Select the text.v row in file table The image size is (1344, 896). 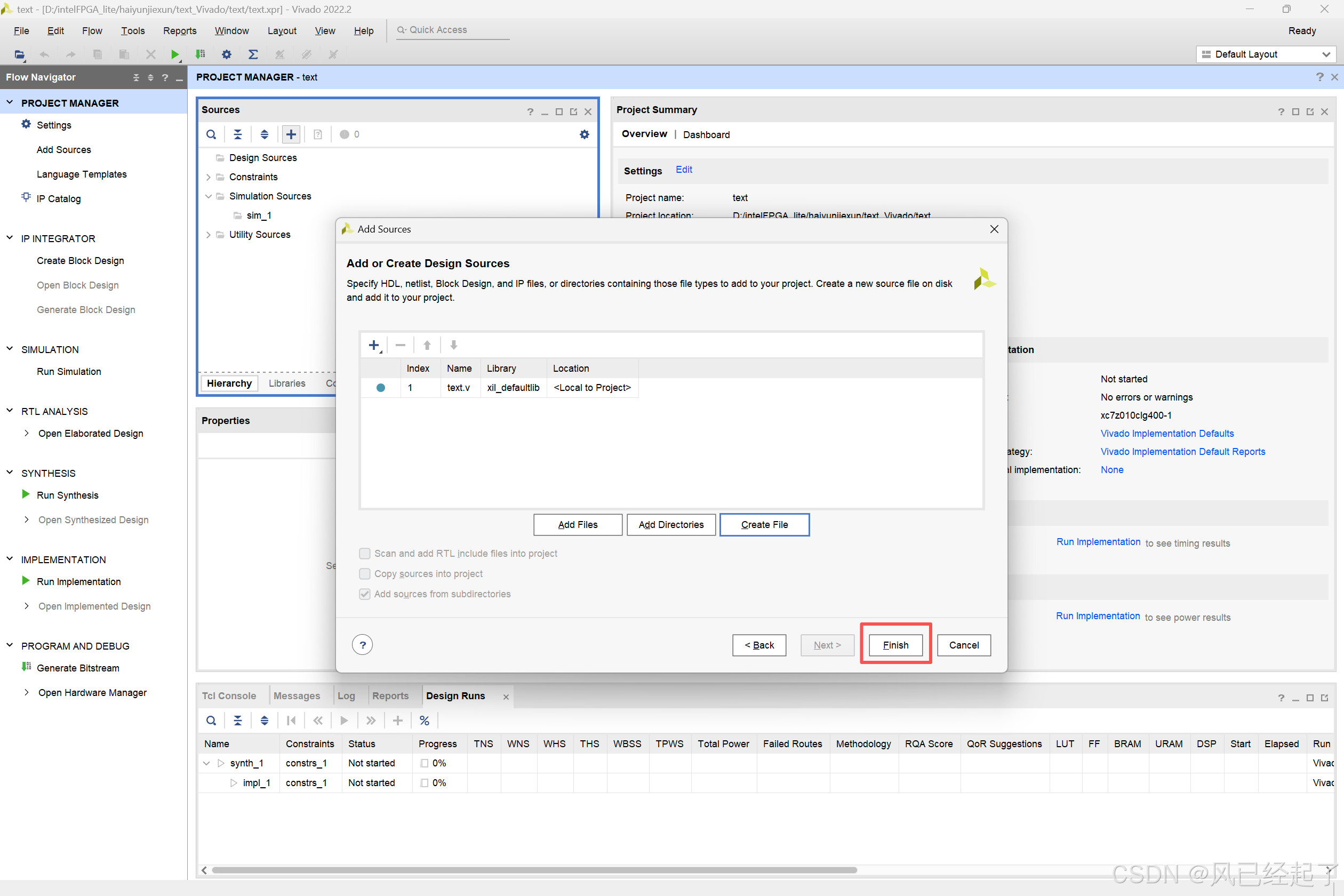coord(500,387)
